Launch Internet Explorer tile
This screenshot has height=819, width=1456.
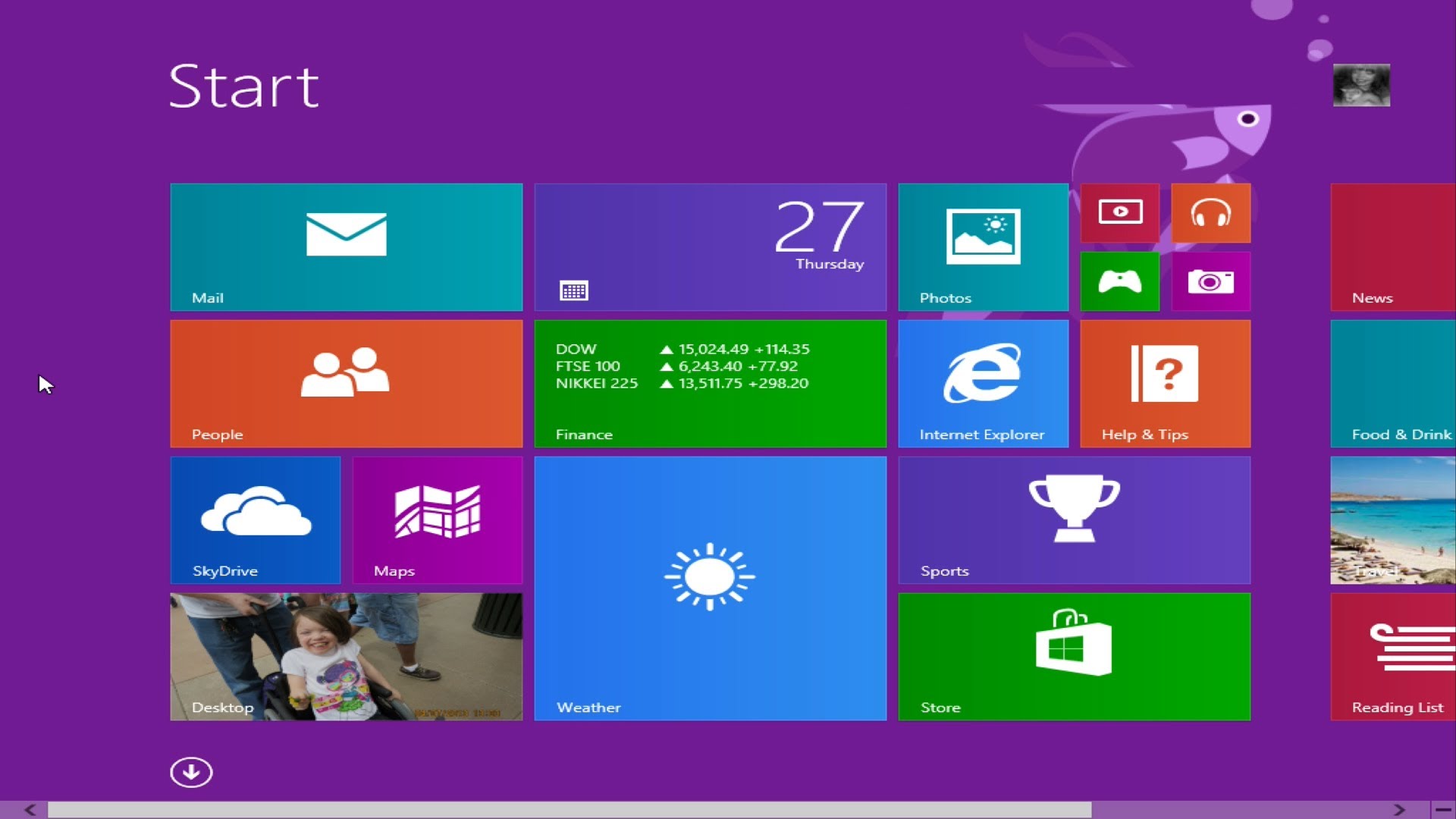click(983, 383)
